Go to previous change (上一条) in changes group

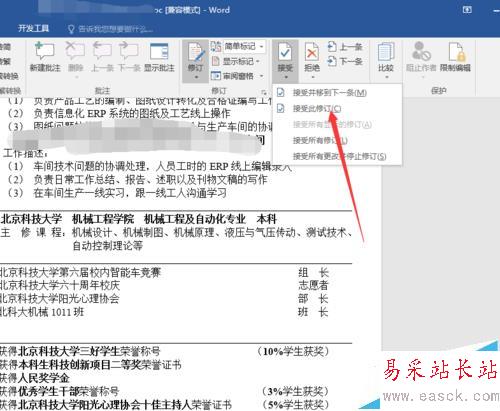[x=345, y=47]
